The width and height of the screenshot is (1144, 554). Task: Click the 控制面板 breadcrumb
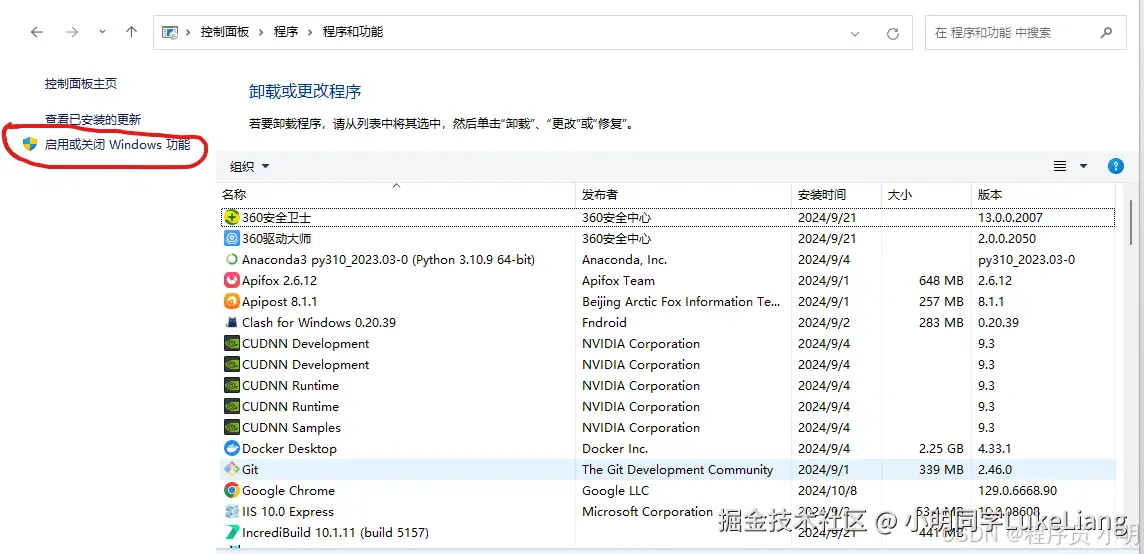[x=225, y=32]
